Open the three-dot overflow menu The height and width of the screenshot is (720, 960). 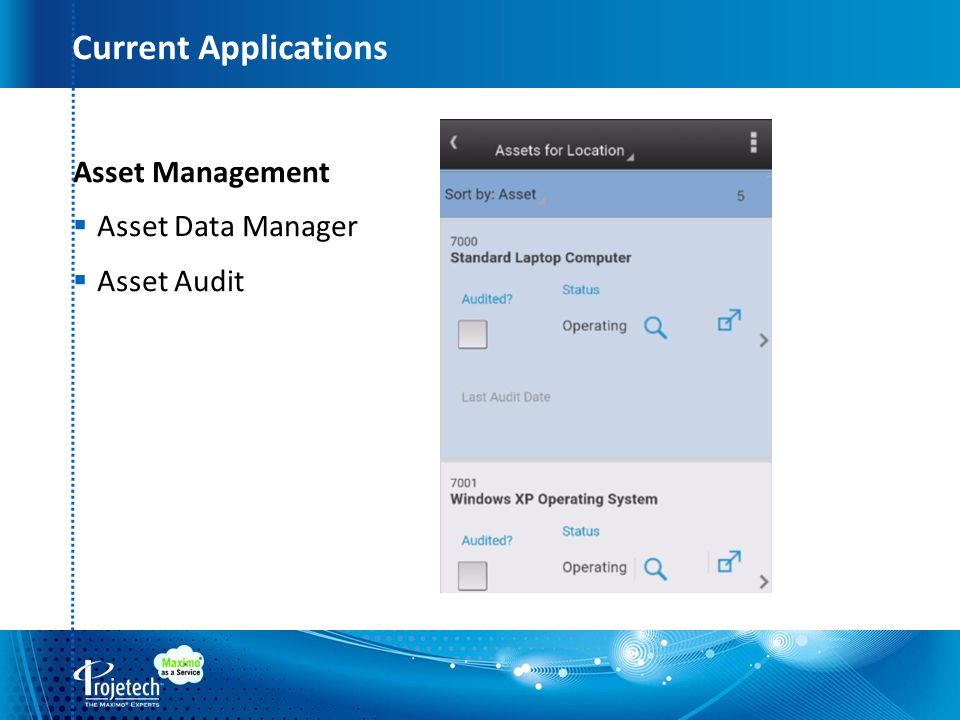754,142
